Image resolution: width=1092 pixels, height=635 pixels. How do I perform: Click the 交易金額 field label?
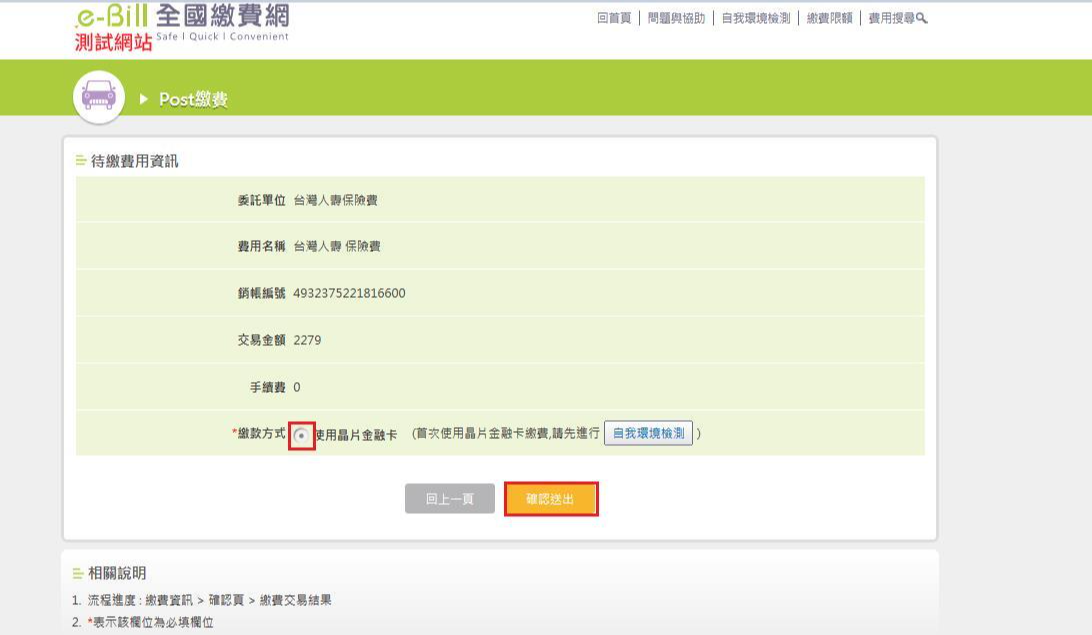click(262, 340)
